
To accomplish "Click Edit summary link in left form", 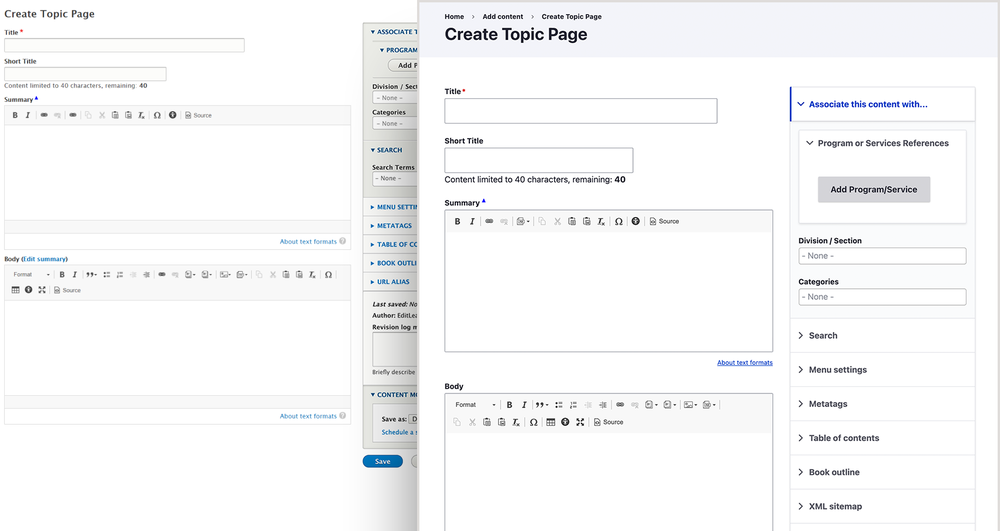I will 44,259.
